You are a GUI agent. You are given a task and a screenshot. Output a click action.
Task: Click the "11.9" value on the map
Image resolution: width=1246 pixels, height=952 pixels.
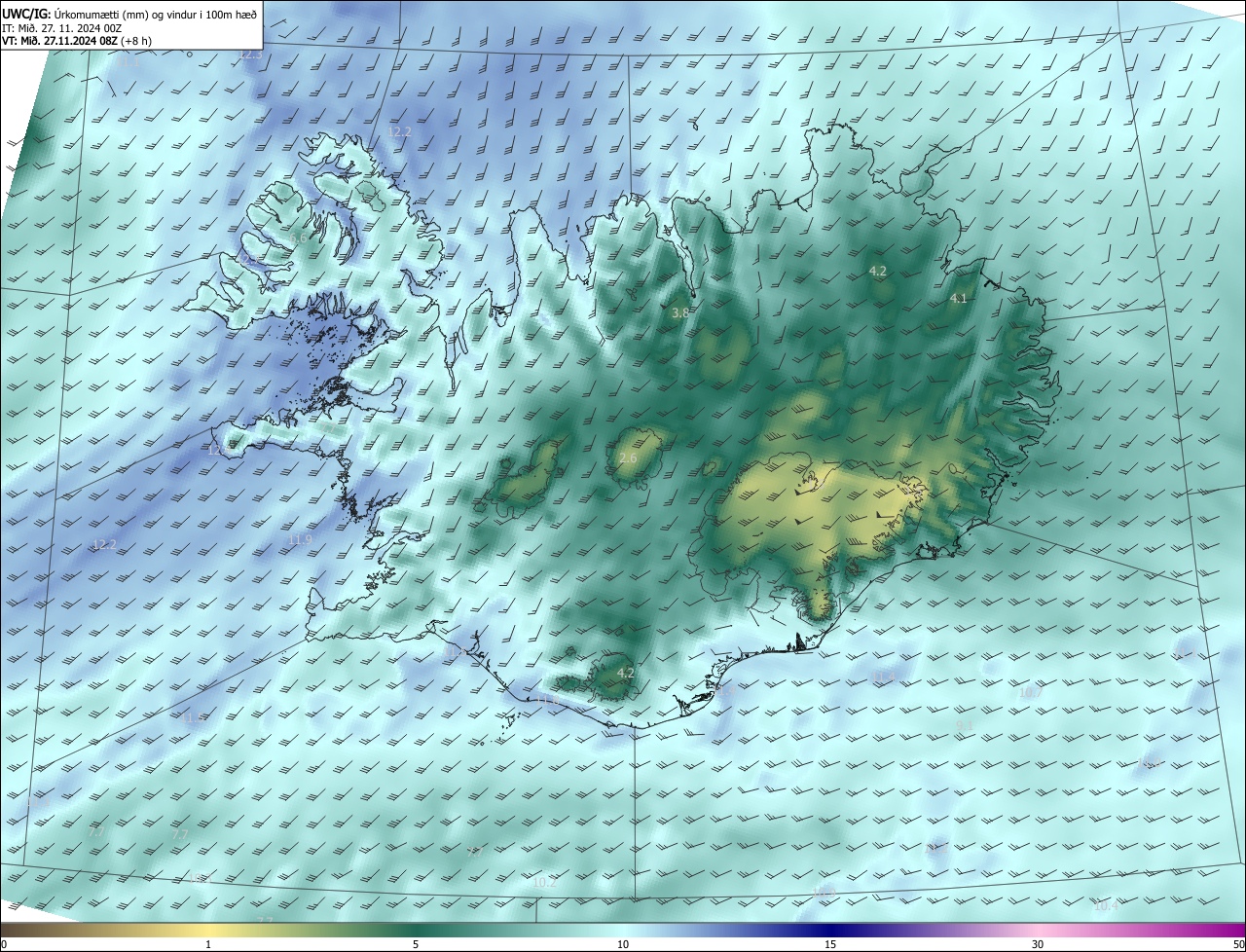coord(300,539)
